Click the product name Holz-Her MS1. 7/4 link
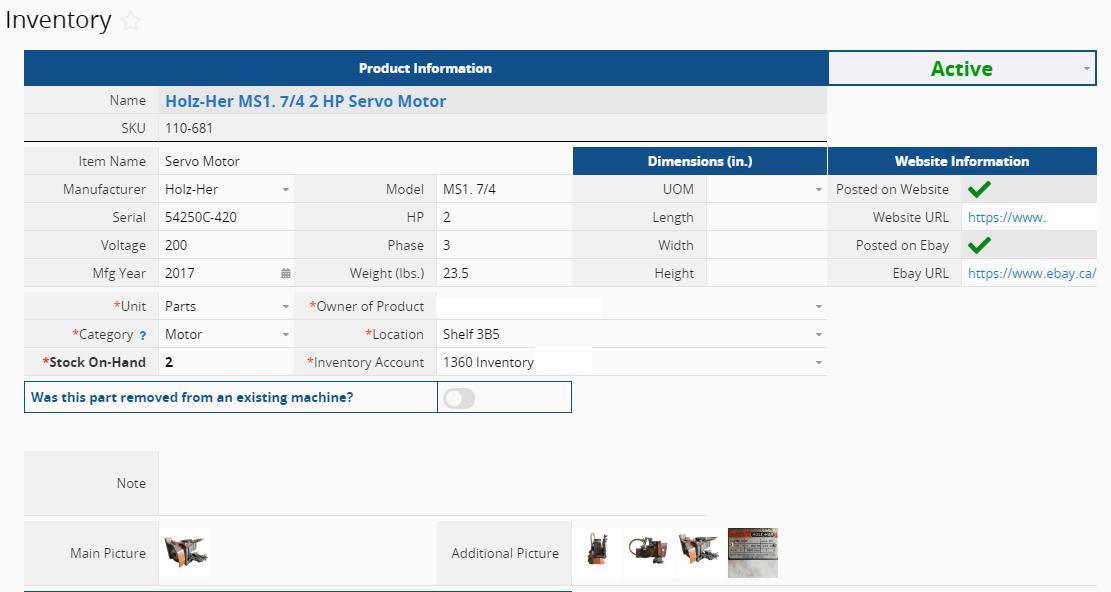This screenshot has width=1111, height=592. pos(305,101)
